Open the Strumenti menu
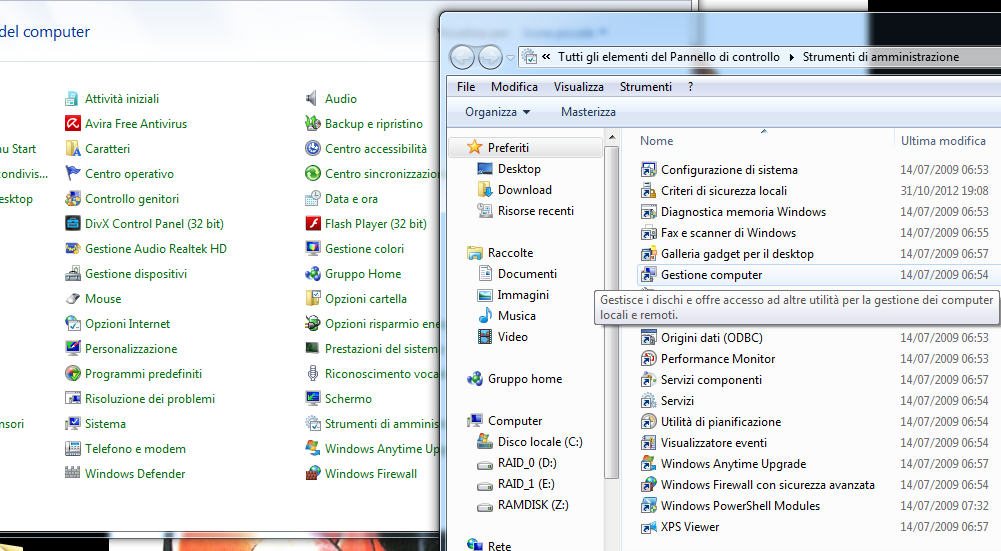The height and width of the screenshot is (551, 1001). click(x=645, y=87)
